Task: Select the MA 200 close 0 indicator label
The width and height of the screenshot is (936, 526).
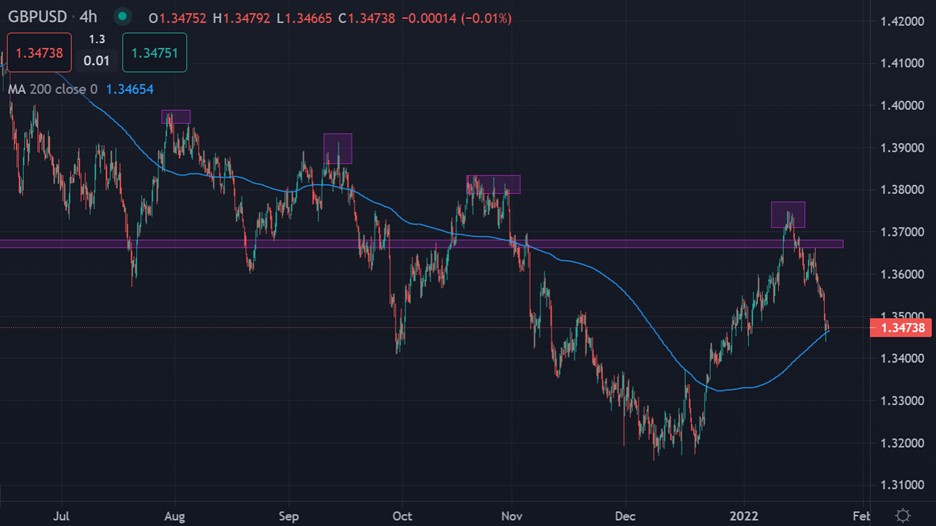Action: coord(53,90)
